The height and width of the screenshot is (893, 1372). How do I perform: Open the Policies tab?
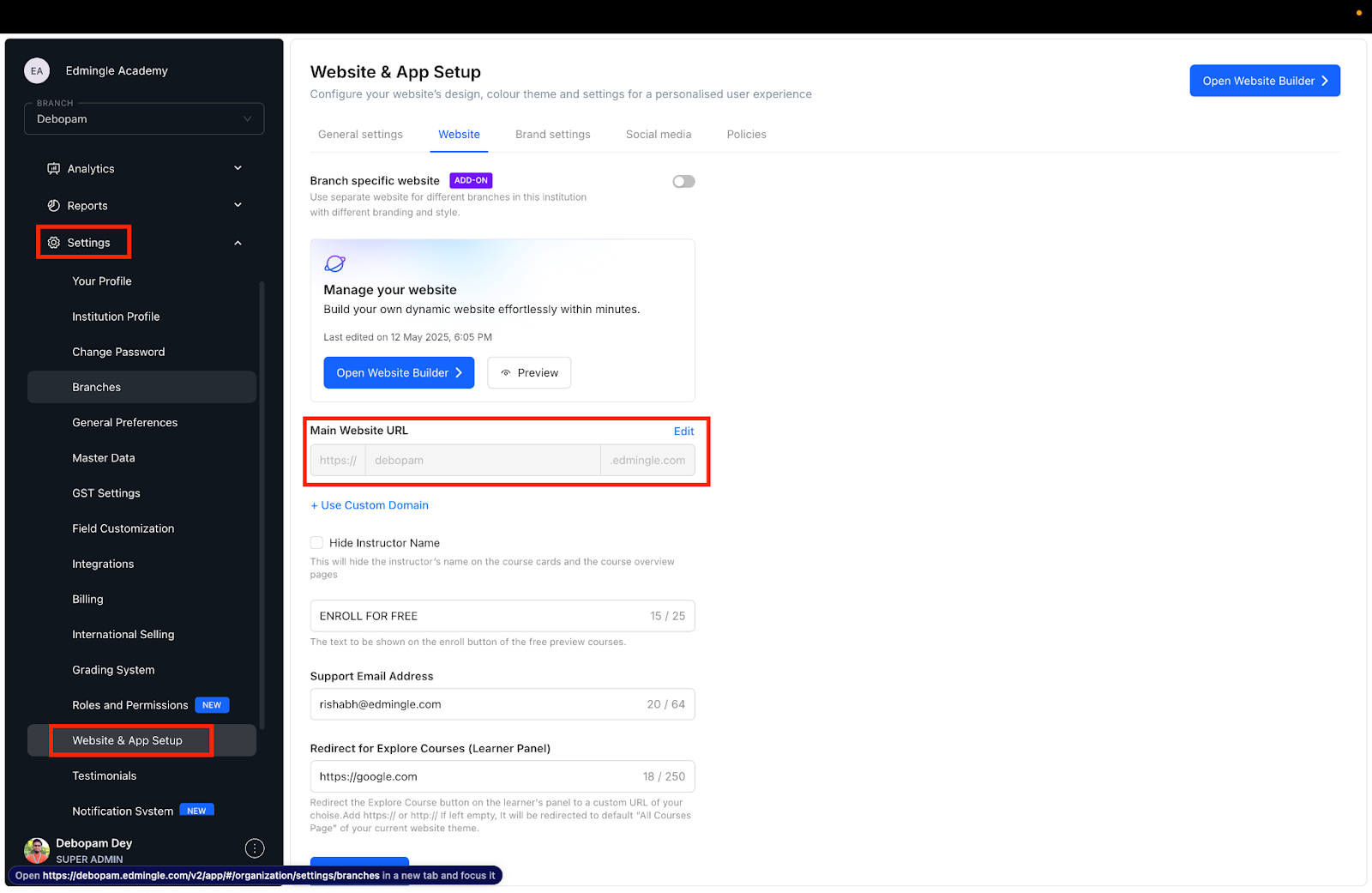[746, 135]
